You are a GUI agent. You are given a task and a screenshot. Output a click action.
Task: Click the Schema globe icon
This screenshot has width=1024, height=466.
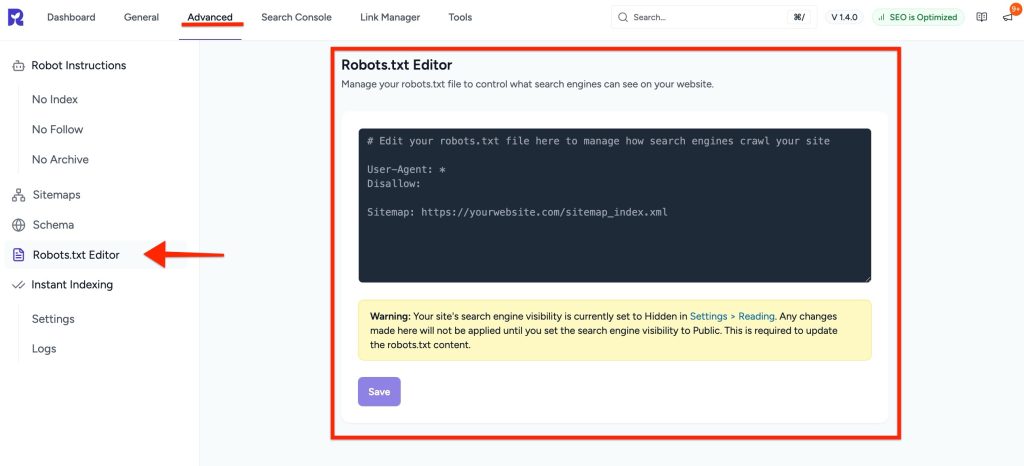18,225
